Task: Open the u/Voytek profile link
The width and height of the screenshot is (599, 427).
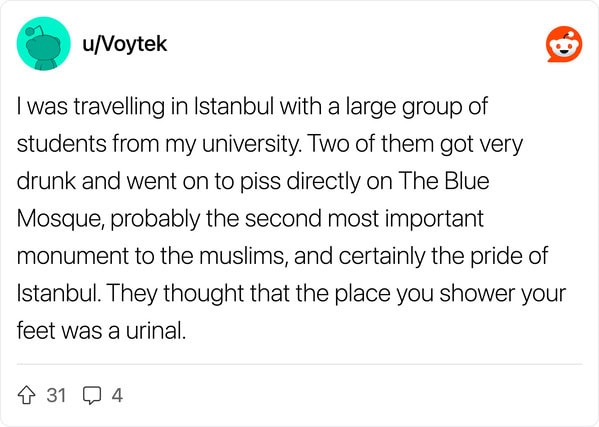Action: click(x=125, y=44)
